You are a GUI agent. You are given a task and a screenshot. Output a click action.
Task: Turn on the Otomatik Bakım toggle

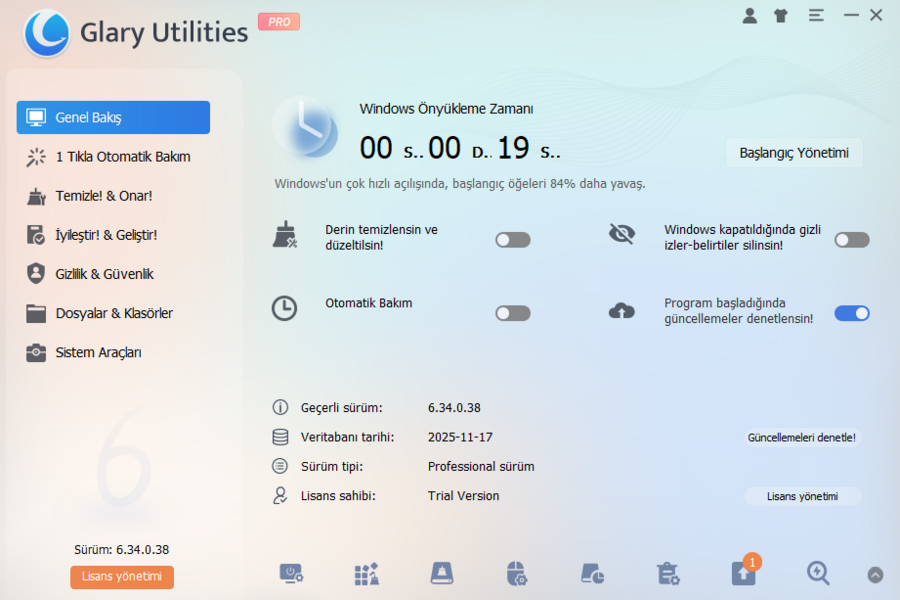[512, 312]
